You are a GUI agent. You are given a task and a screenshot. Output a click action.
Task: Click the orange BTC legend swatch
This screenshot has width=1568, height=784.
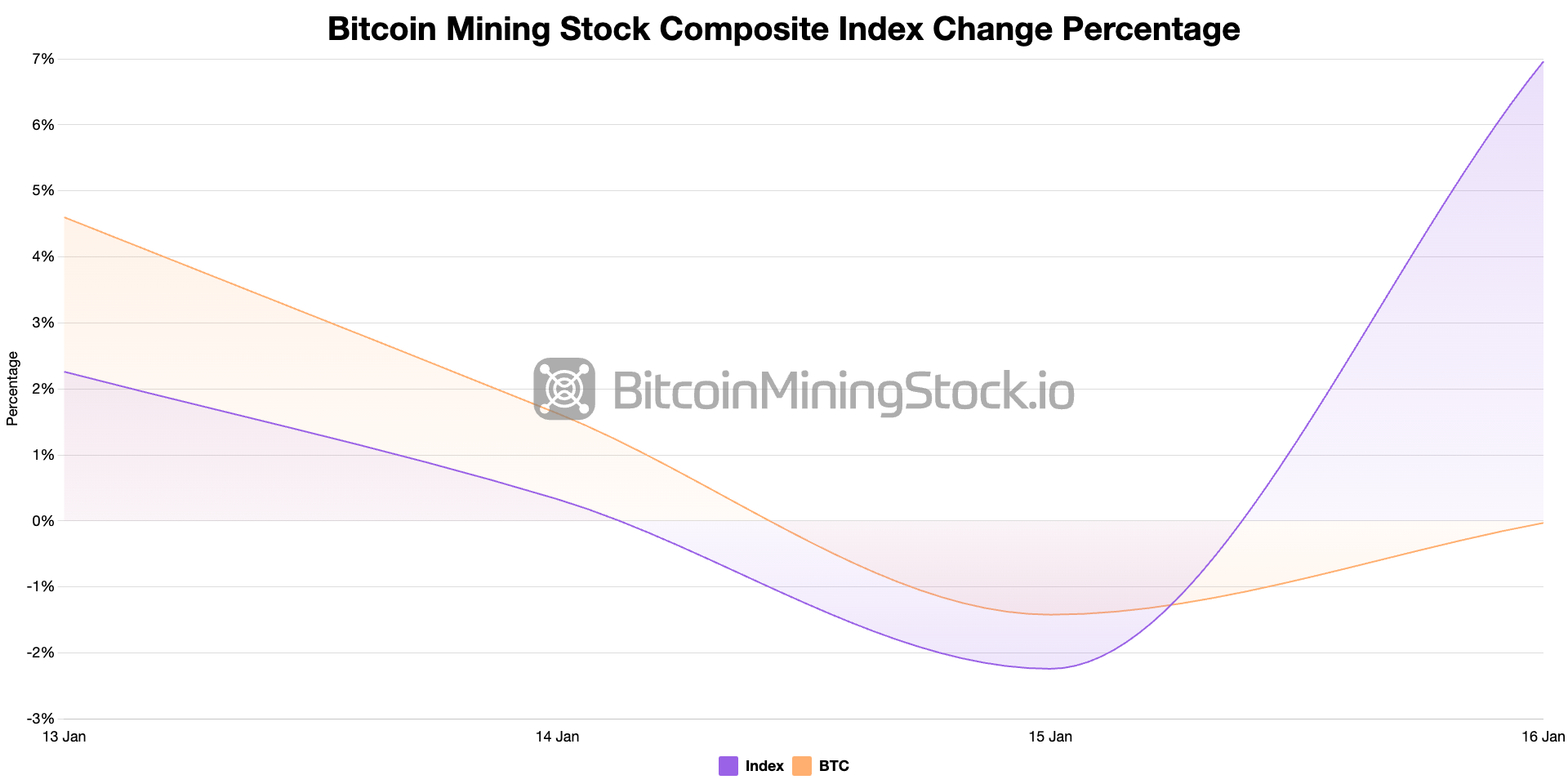pyautogui.click(x=802, y=766)
